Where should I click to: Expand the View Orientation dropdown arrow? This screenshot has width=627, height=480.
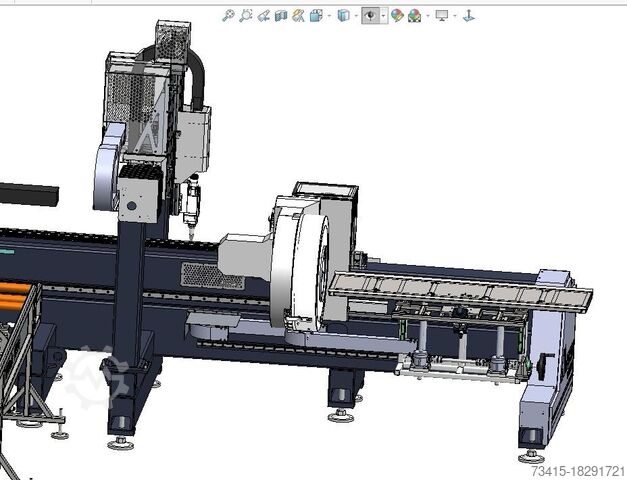[x=327, y=15]
